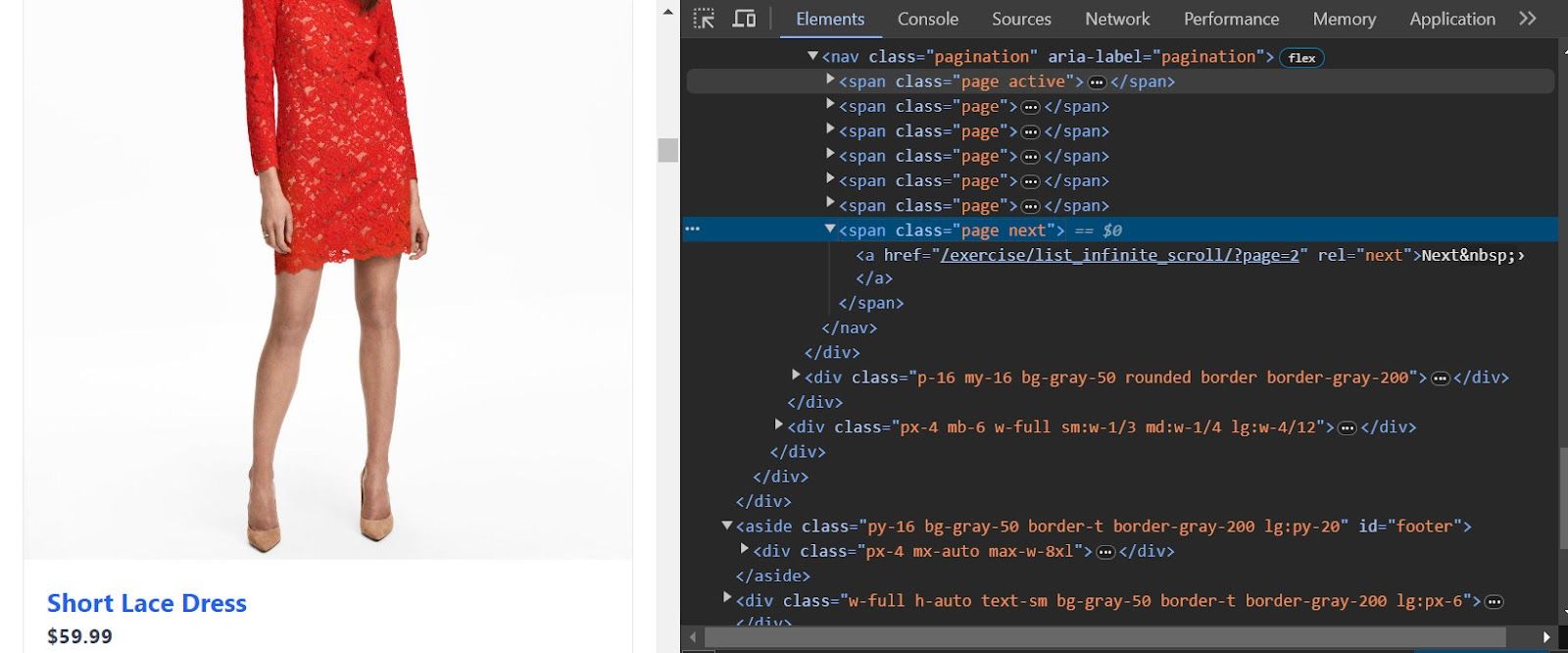Expand the span page active node
This screenshot has height=653, width=1568.
(830, 79)
